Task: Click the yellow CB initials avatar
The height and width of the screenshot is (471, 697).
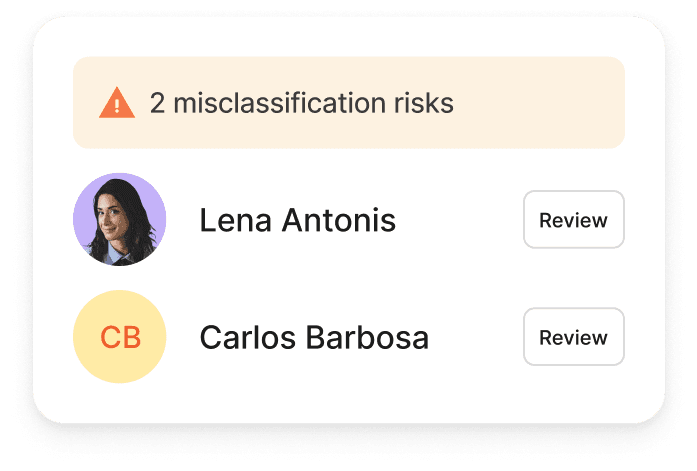Action: (x=120, y=337)
